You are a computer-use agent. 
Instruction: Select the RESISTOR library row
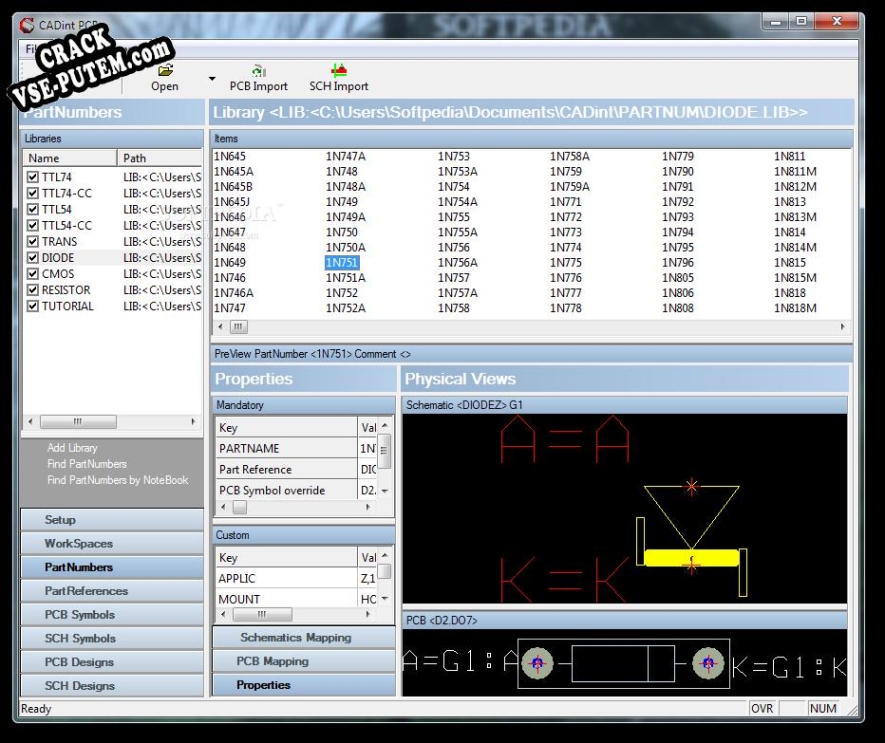click(x=113, y=290)
